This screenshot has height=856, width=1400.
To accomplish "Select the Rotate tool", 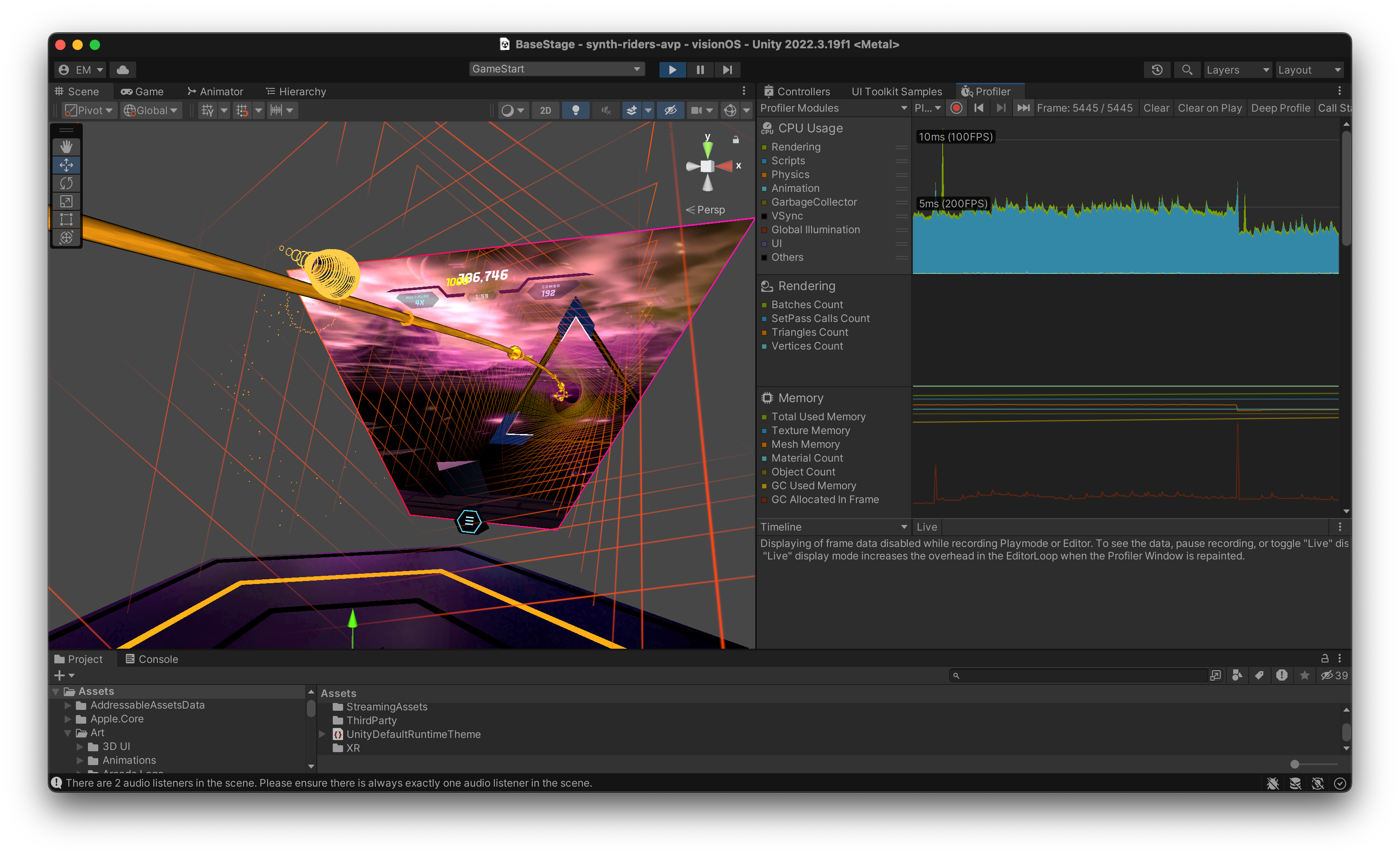I will (66, 183).
